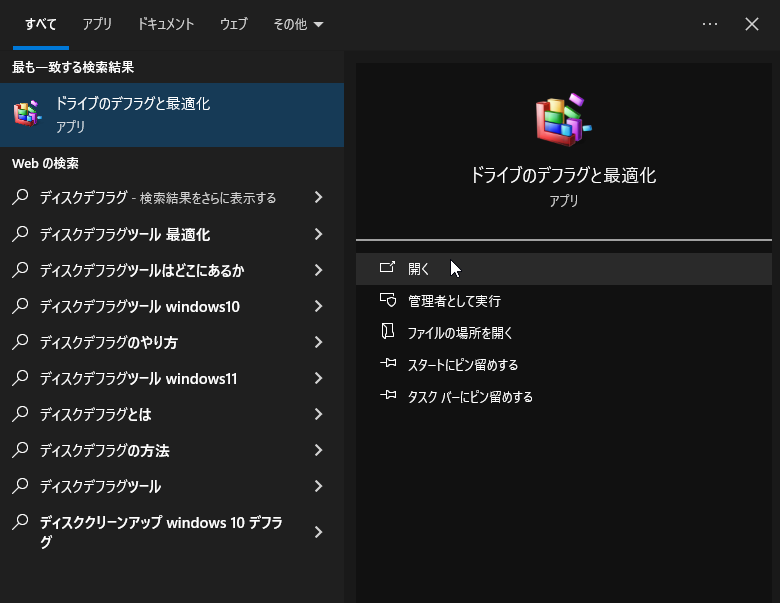This screenshot has width=780, height=603.
Task: Select スタートにピン留めする
Action: coord(564,364)
